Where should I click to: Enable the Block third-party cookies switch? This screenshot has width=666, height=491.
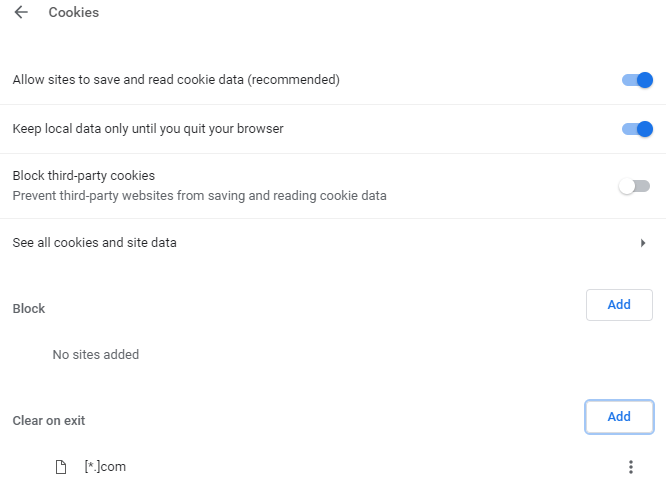[634, 186]
